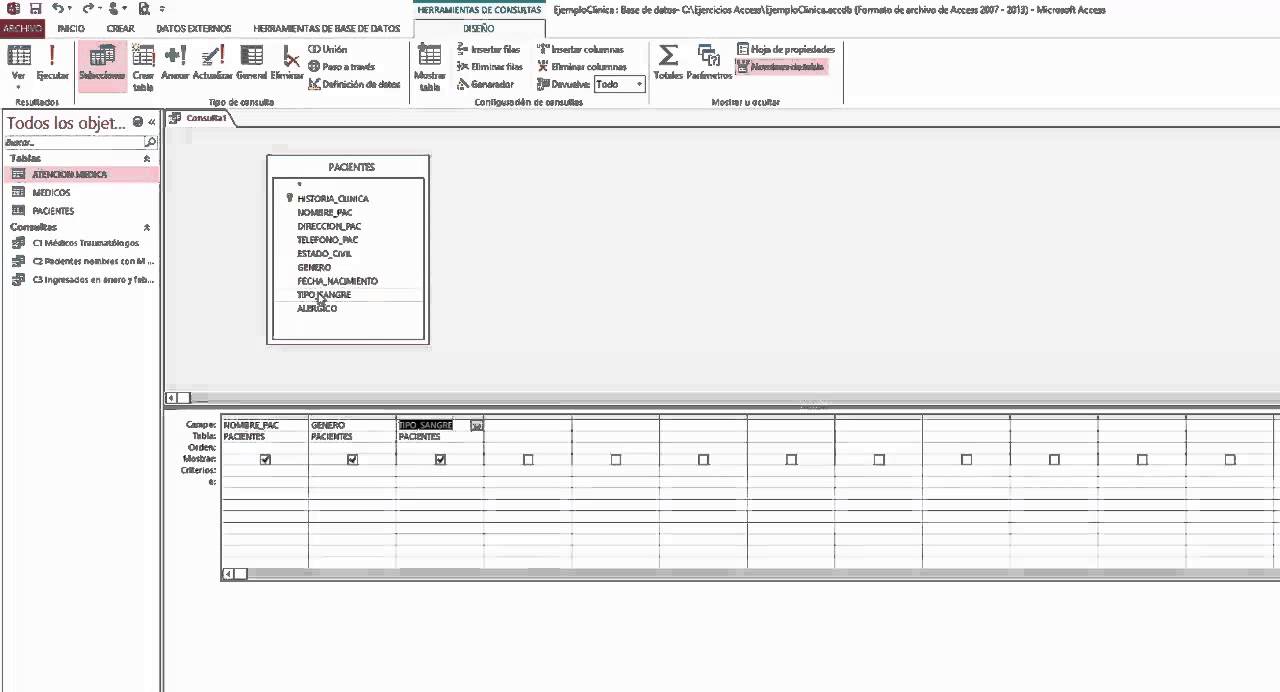Click the Redo arrow in quick access toolbar

[x=88, y=9]
